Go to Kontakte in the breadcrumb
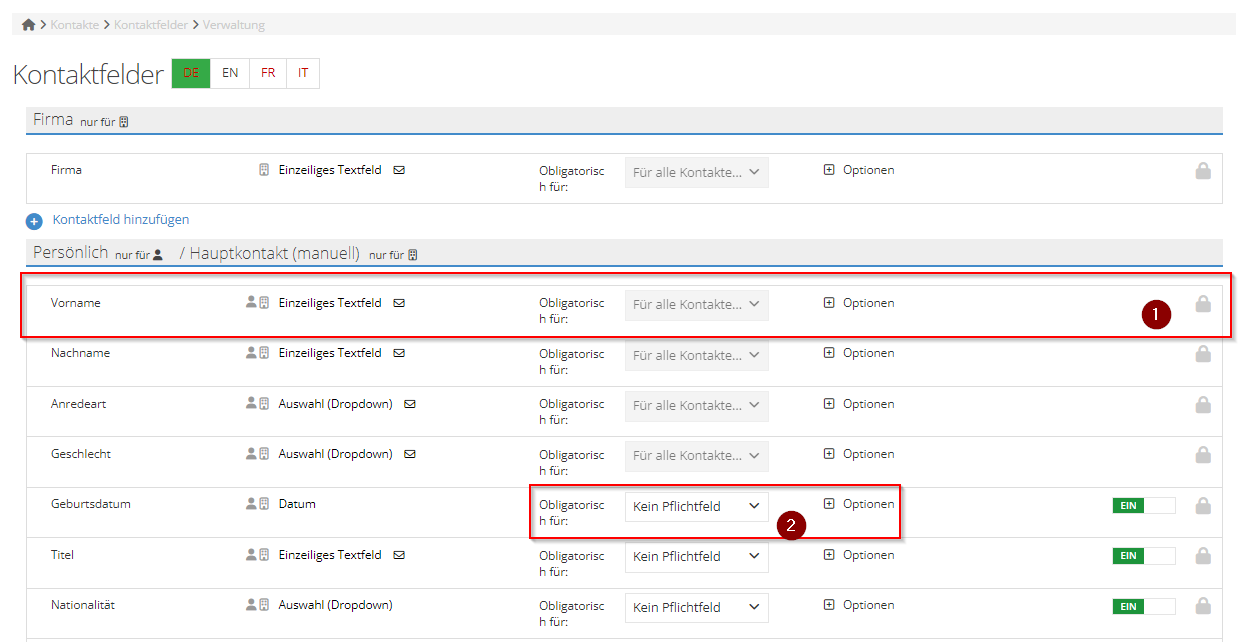 click(x=75, y=25)
